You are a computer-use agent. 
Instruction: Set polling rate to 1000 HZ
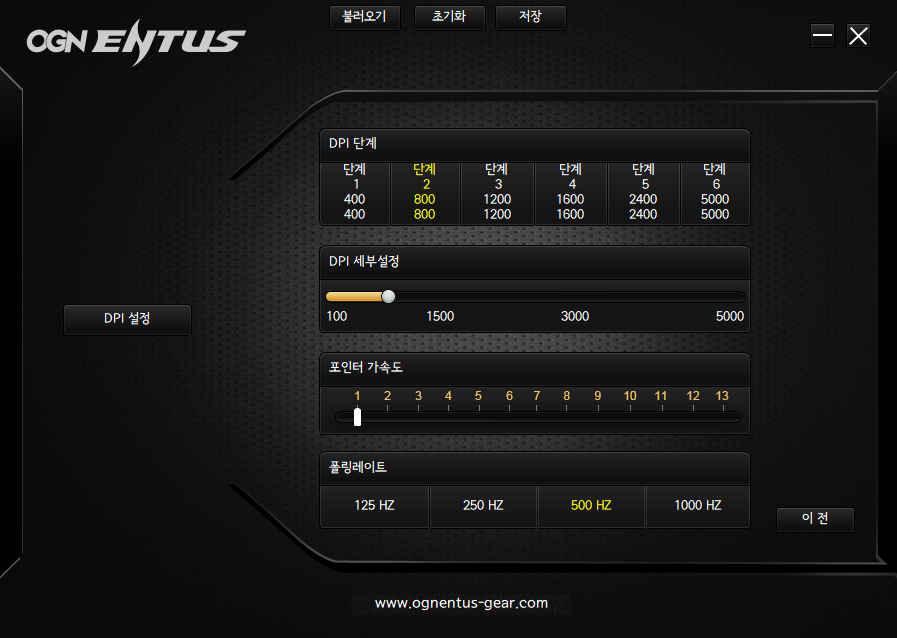click(697, 506)
